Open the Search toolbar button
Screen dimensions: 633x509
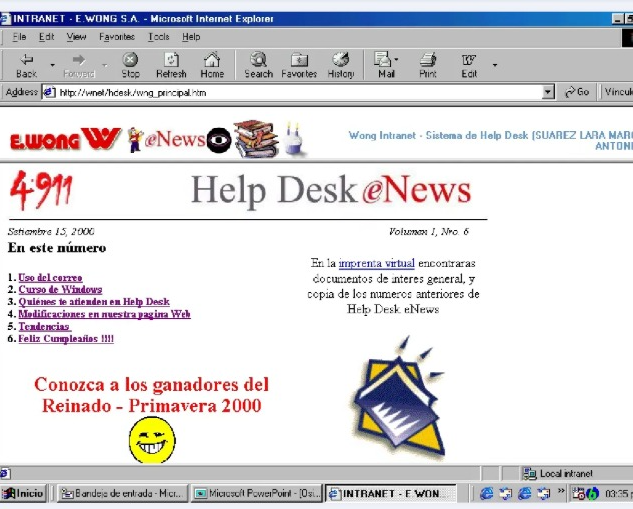(x=258, y=65)
